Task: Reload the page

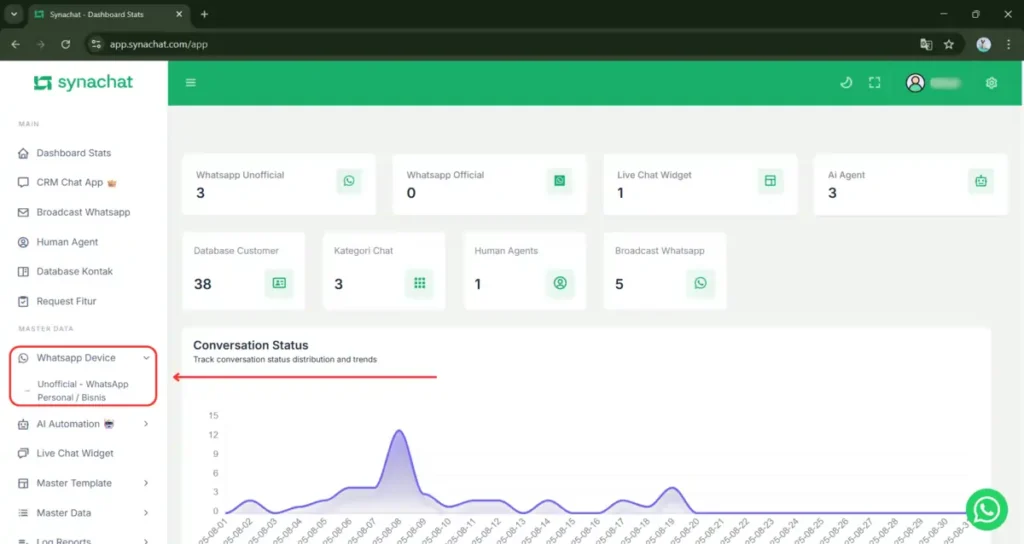Action: (x=65, y=44)
